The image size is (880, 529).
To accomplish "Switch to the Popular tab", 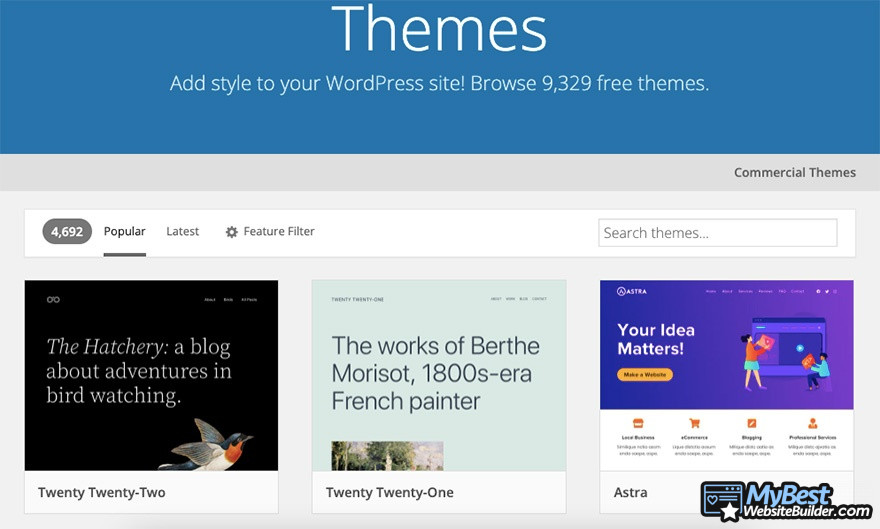I will (125, 231).
